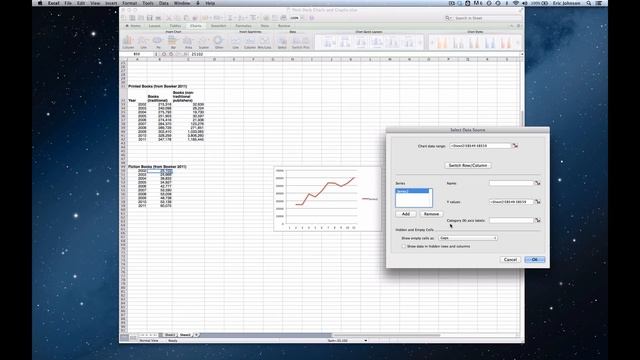Click the Remove series button
This screenshot has height=360, width=640.
pyautogui.click(x=431, y=214)
